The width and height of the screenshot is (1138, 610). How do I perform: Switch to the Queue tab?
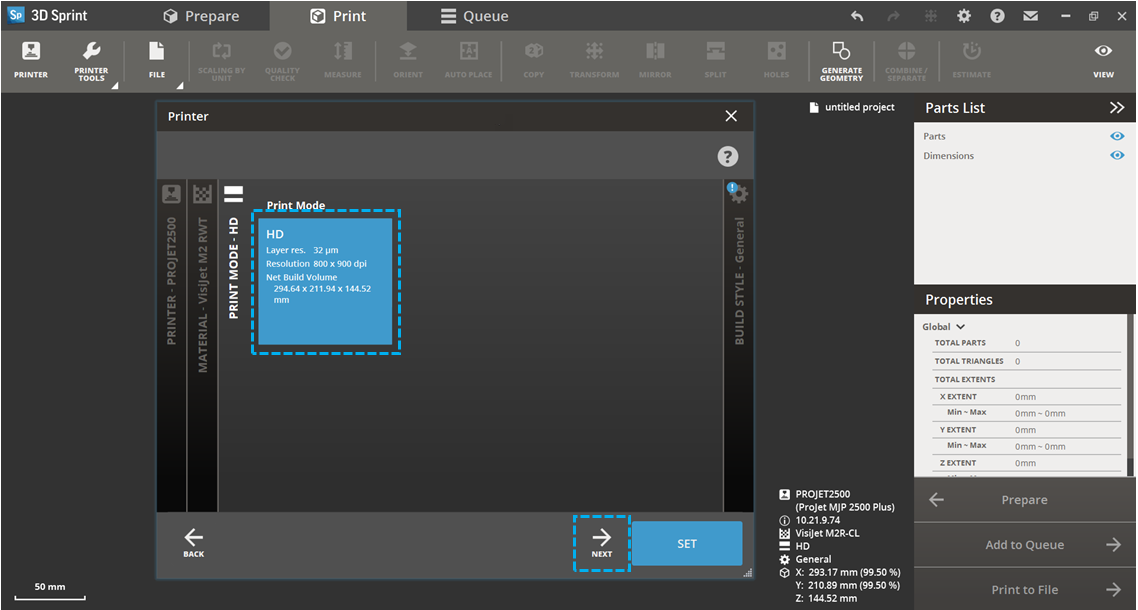(x=474, y=16)
